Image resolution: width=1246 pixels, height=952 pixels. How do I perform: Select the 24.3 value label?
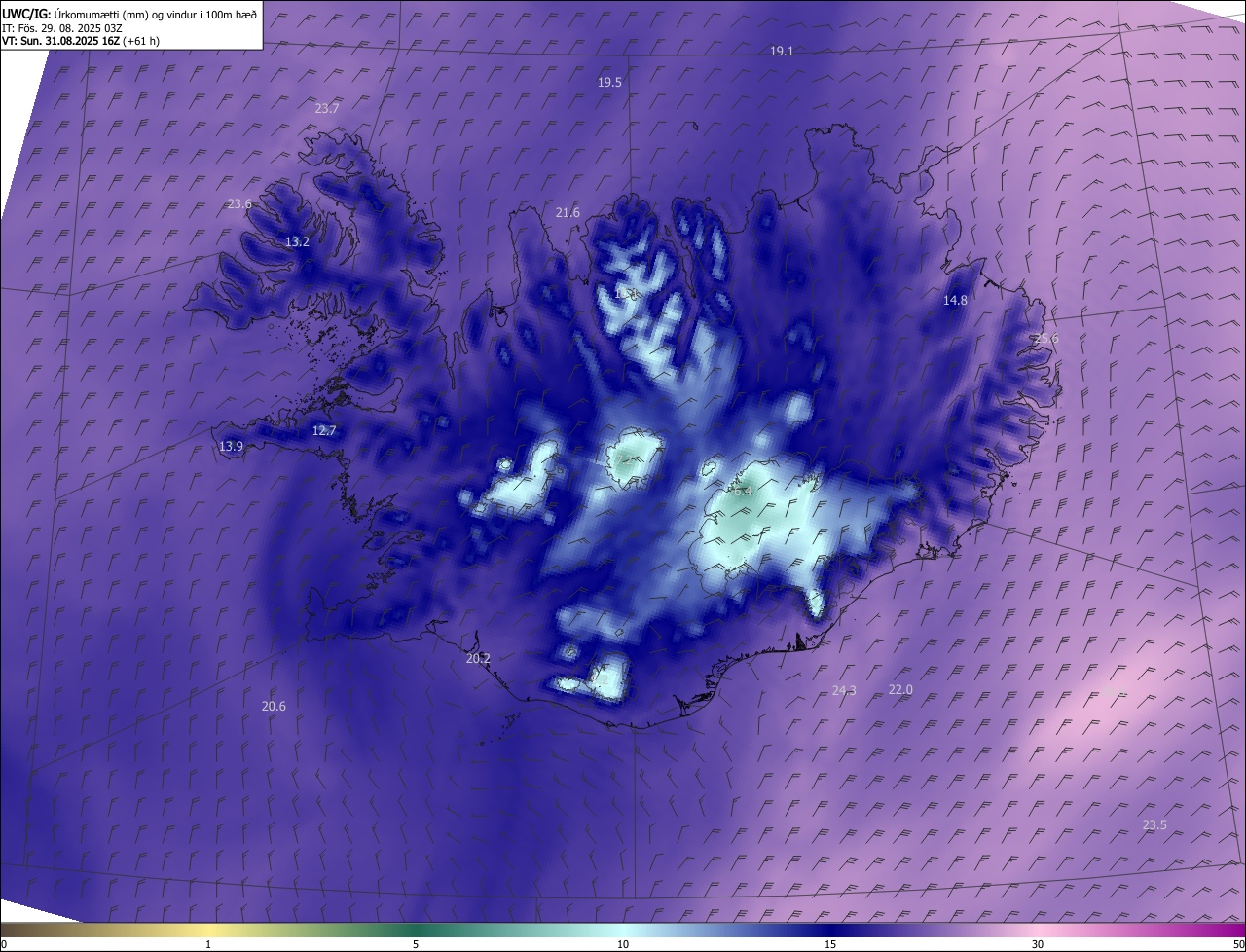point(844,690)
